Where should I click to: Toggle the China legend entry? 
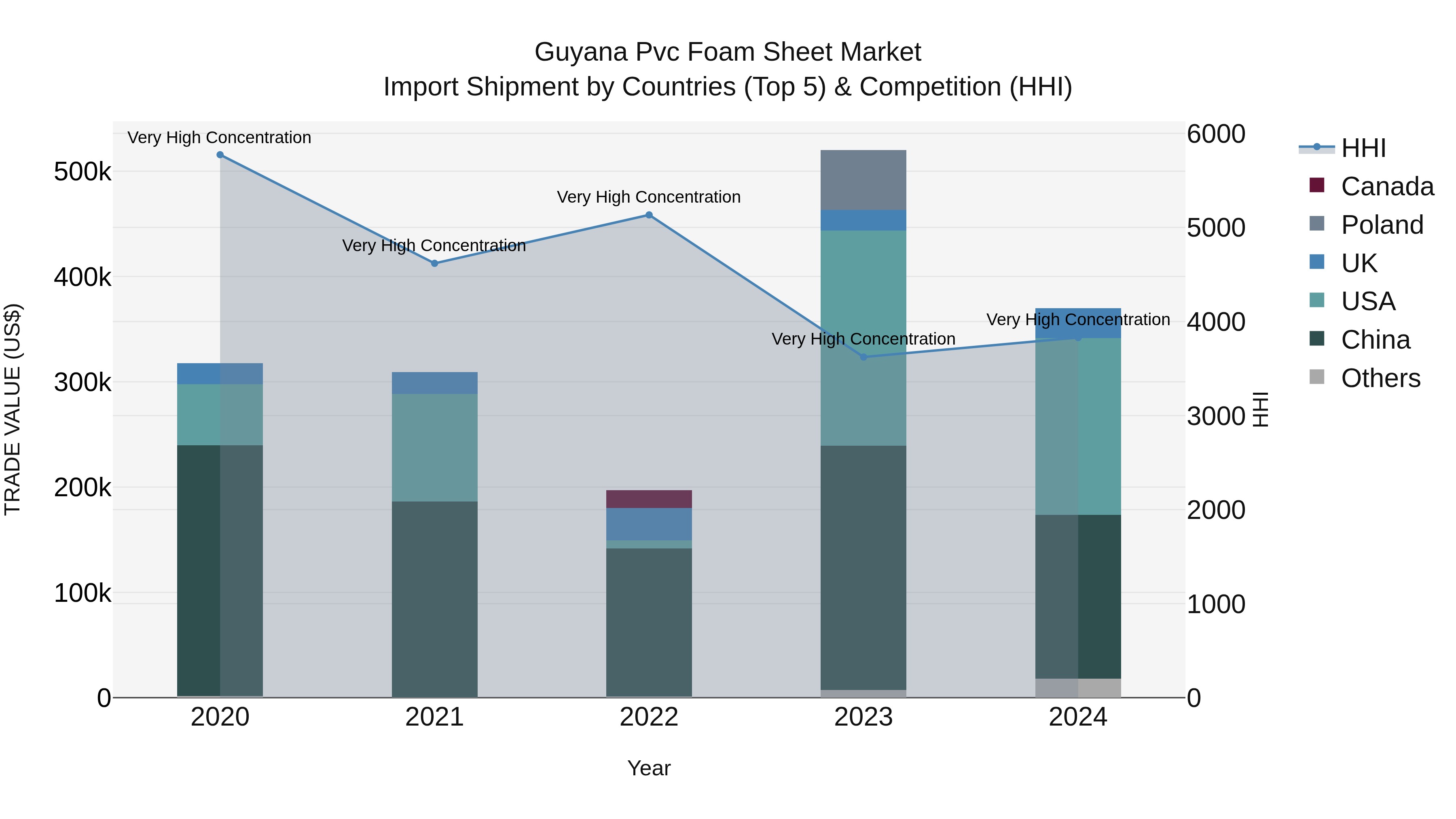(1359, 340)
